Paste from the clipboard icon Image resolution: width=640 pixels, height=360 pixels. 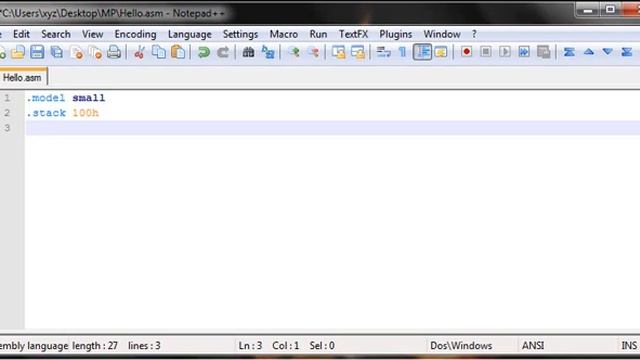(178, 52)
